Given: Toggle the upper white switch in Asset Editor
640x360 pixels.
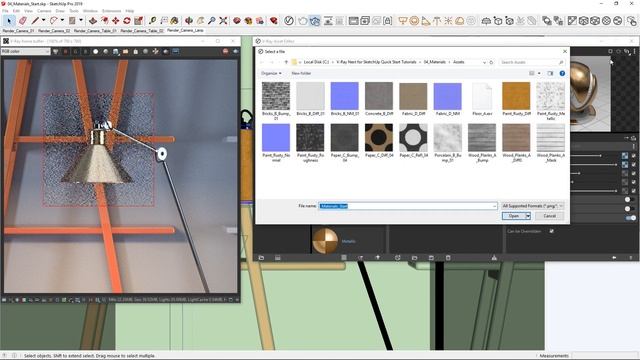Looking at the screenshot, I should point(629,200).
